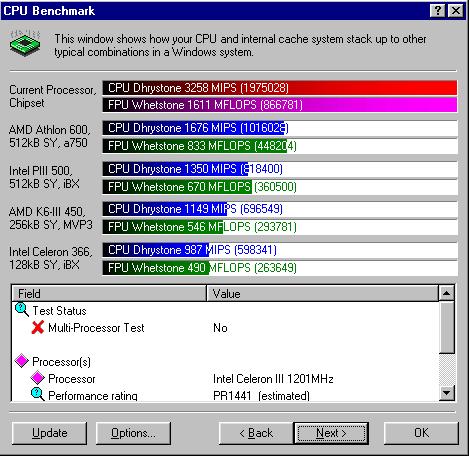This screenshot has width=469, height=456.
Task: Click the CPU Benchmark title bar text
Action: (x=49, y=11)
